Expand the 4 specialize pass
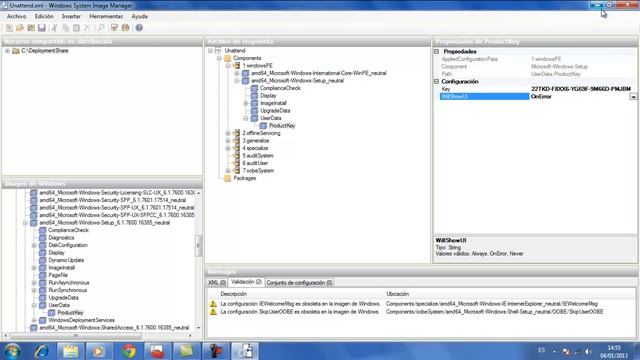The image size is (640, 360). click(228, 149)
